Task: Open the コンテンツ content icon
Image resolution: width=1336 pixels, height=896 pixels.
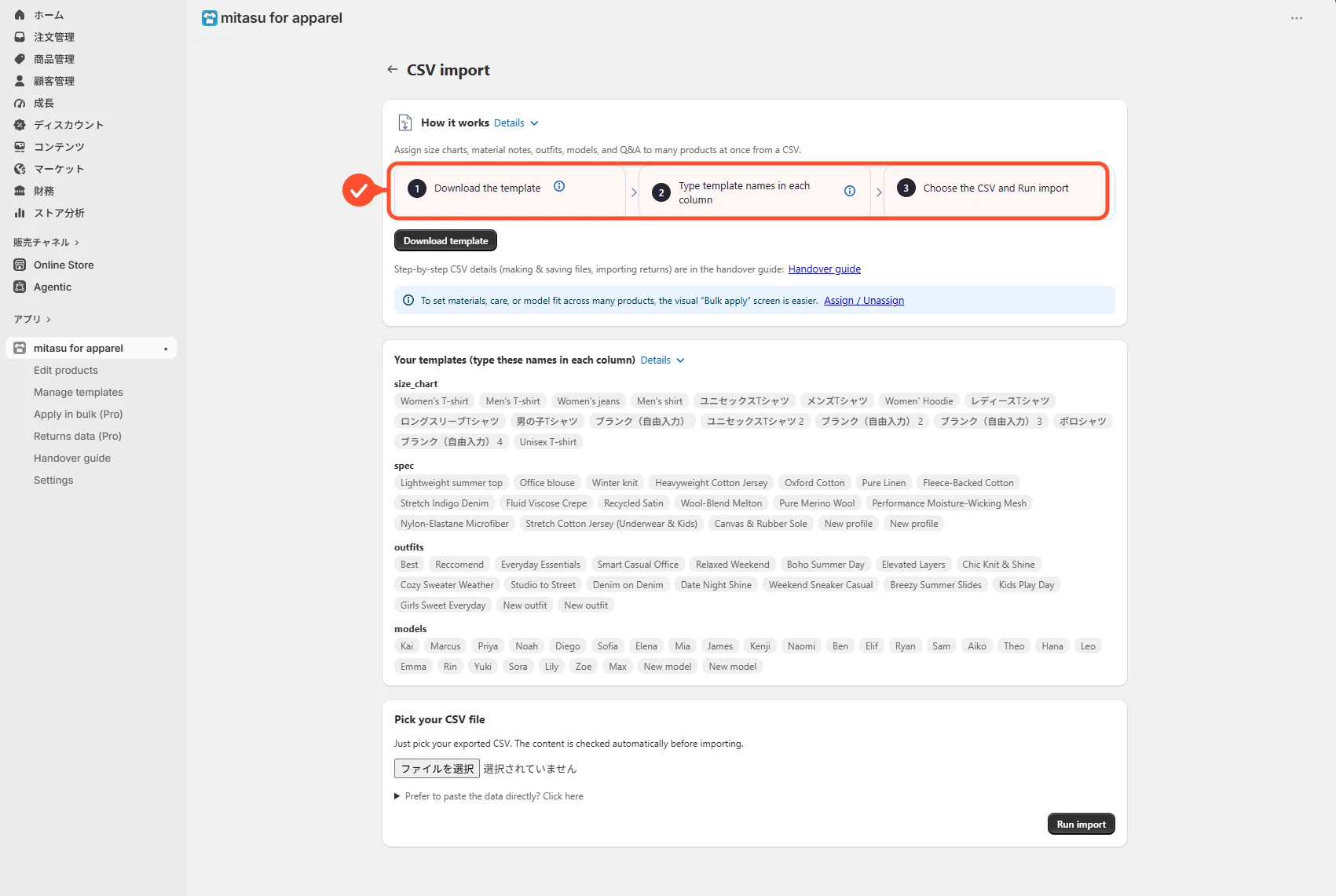Action: [x=20, y=147]
